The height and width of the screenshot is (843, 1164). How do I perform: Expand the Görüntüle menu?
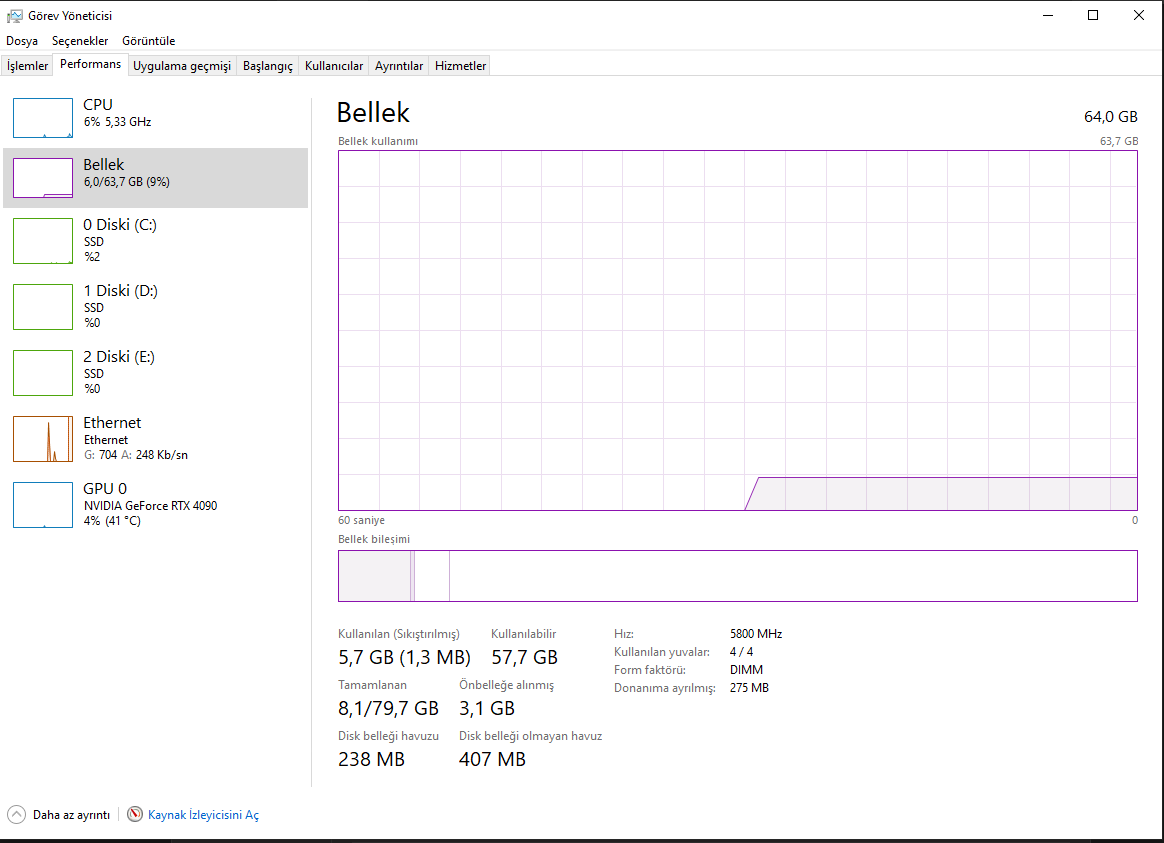(x=148, y=41)
